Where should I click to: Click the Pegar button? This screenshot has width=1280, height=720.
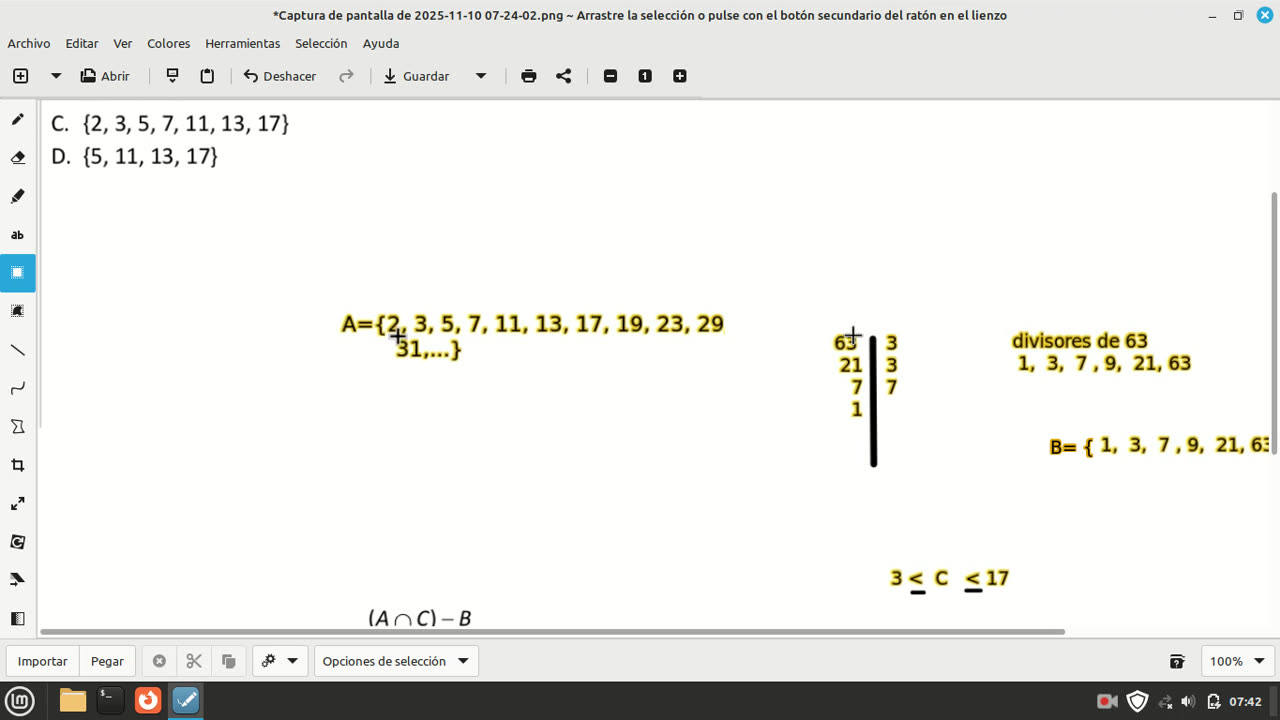tap(108, 661)
